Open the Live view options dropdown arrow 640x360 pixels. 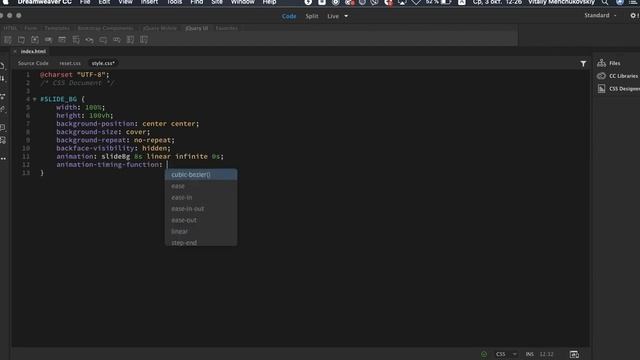346,16
